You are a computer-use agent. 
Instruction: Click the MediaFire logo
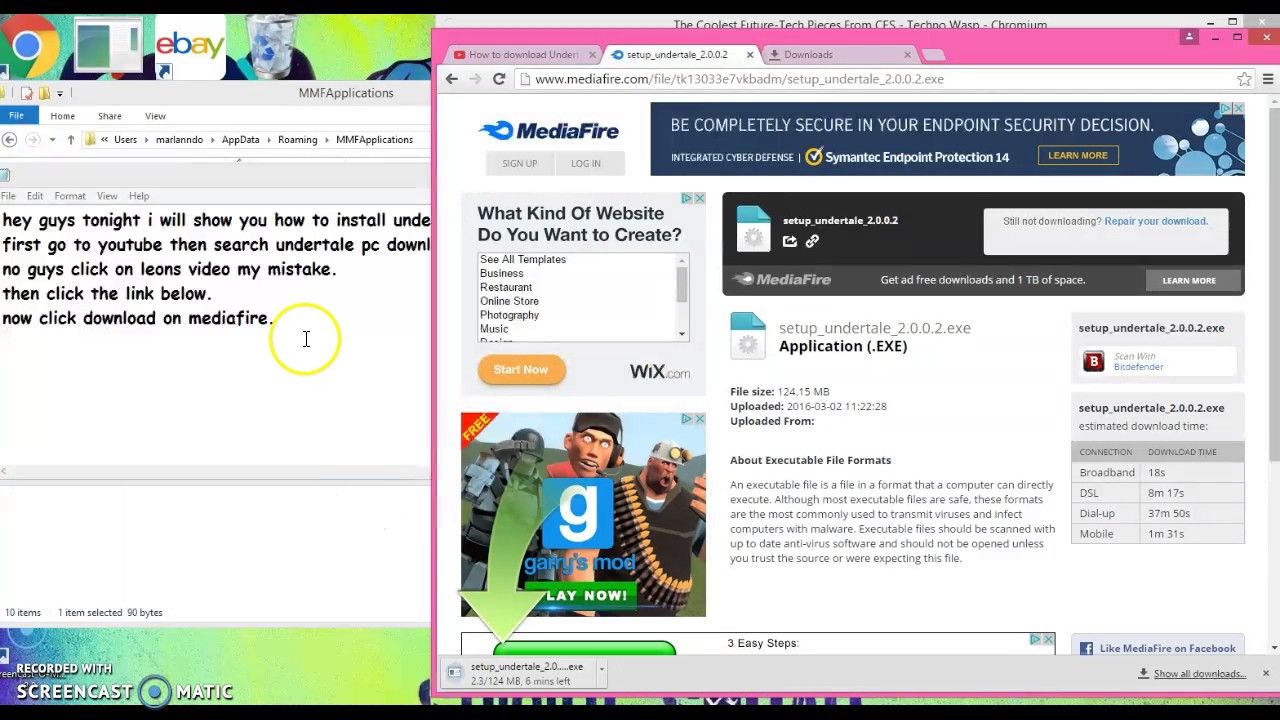[x=548, y=130]
